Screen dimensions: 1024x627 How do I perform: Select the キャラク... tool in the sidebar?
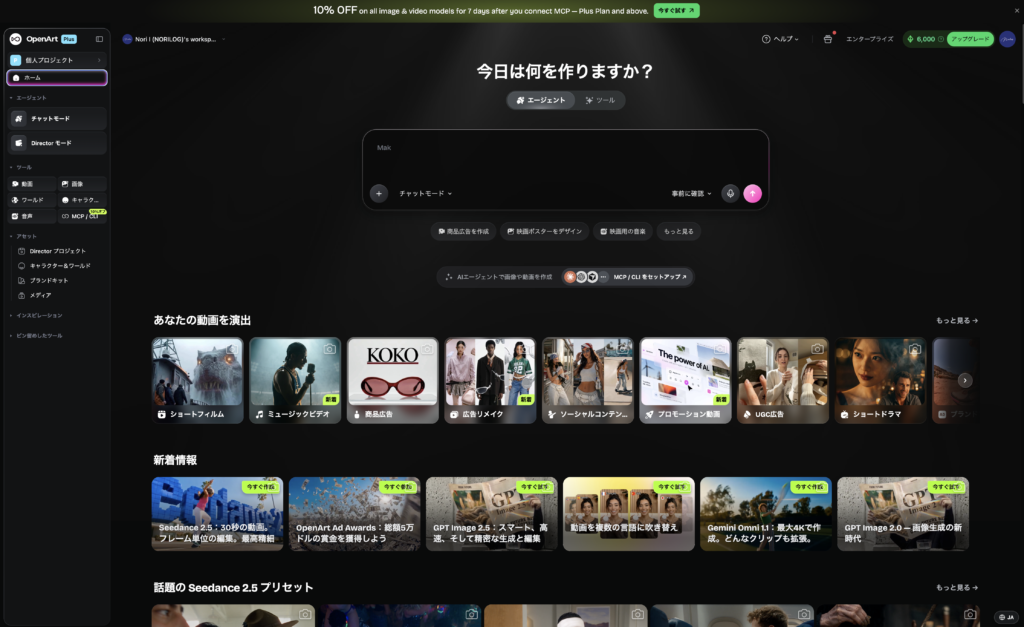click(82, 200)
